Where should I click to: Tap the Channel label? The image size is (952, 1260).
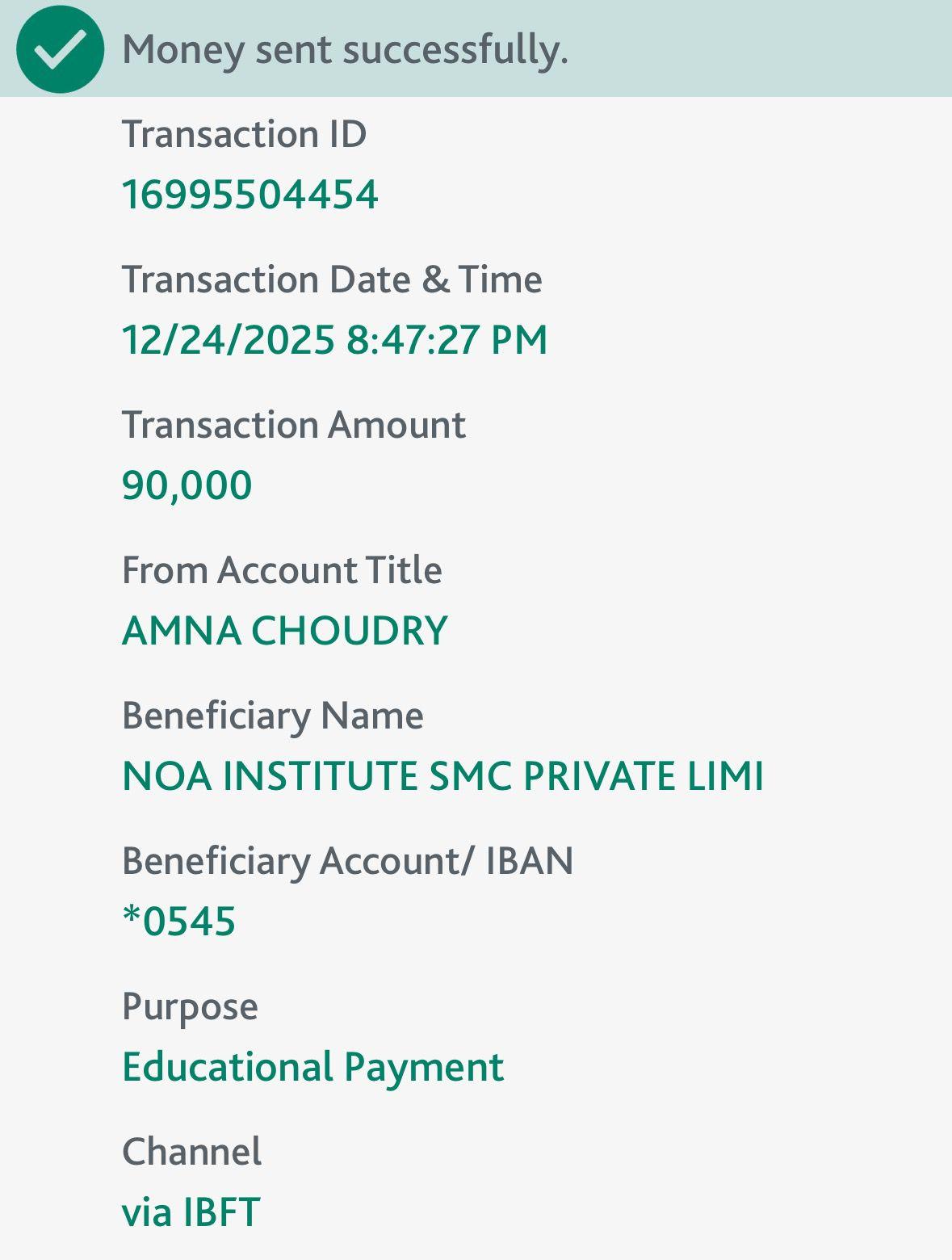pyautogui.click(x=191, y=1152)
